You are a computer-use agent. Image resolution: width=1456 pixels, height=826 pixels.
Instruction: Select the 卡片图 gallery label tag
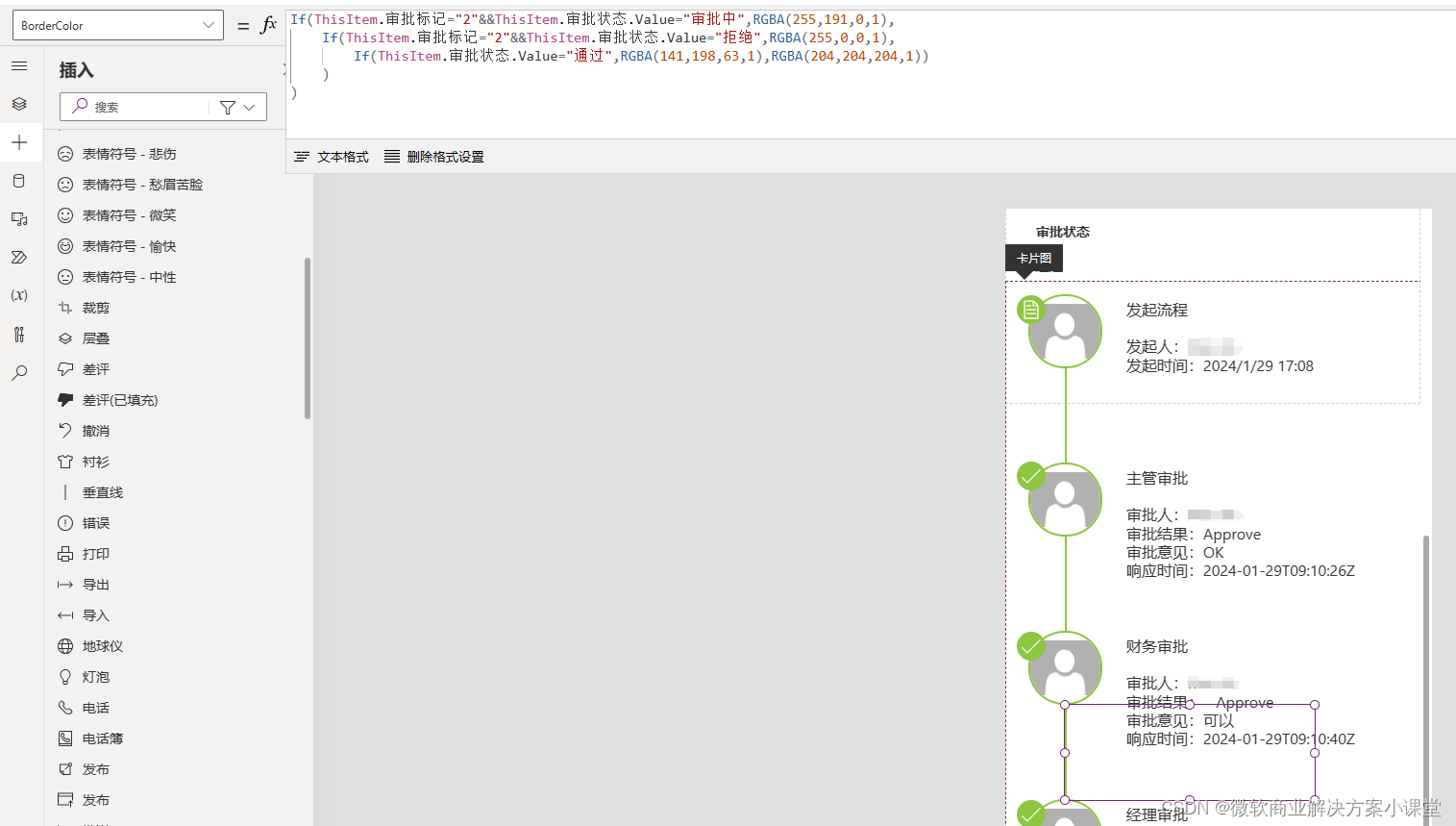pyautogui.click(x=1034, y=259)
